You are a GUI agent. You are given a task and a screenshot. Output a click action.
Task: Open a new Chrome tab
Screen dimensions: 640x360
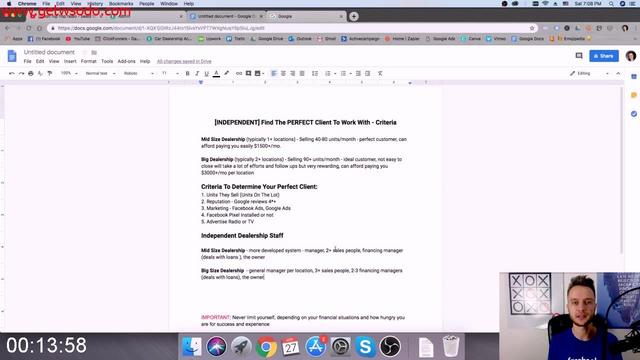354,16
